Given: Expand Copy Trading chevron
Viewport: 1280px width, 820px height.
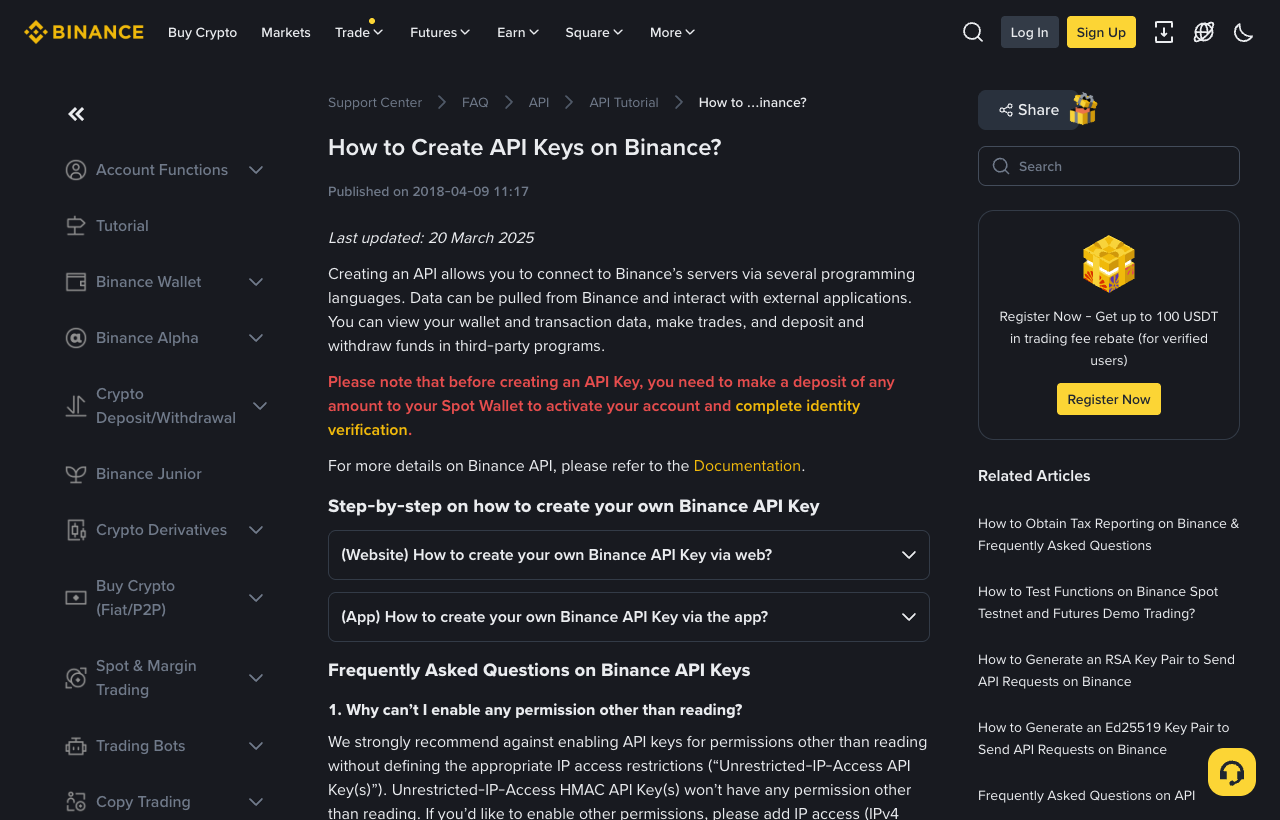Looking at the screenshot, I should coord(256,802).
